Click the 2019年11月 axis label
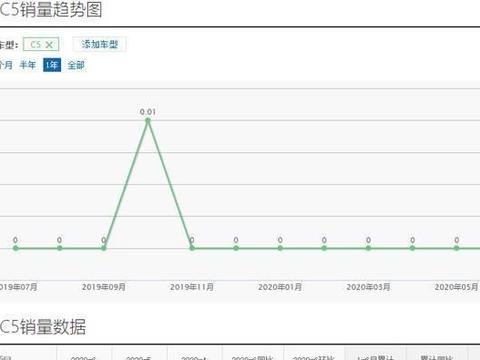This screenshot has height=360, width=480. click(192, 287)
